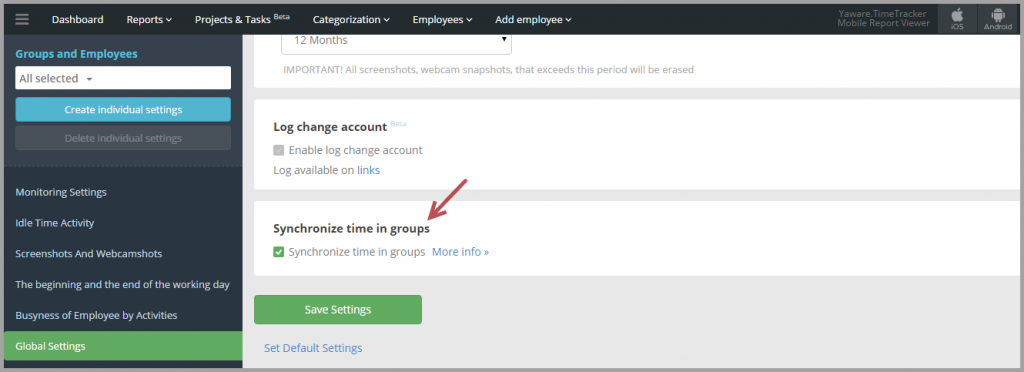Open the All selected groups dropdown
1024x372 pixels.
tap(123, 78)
